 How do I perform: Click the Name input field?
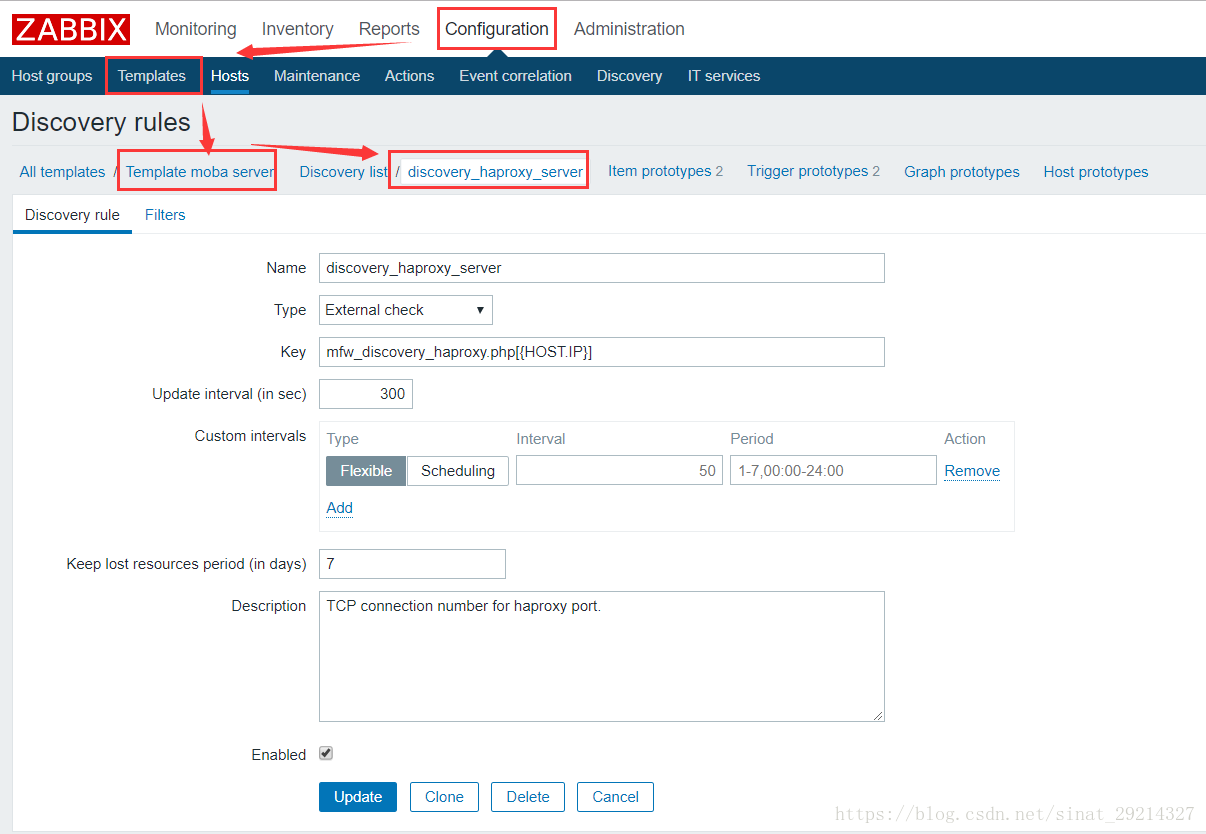coord(602,268)
